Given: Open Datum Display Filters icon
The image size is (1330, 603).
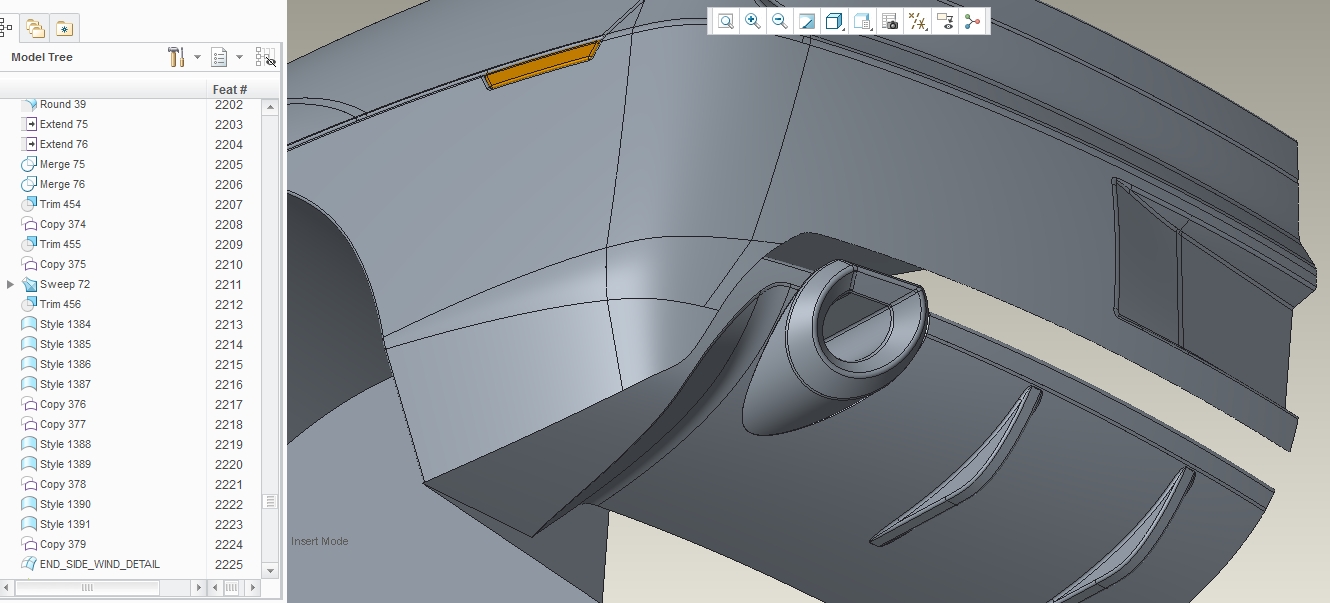Looking at the screenshot, I should [918, 21].
